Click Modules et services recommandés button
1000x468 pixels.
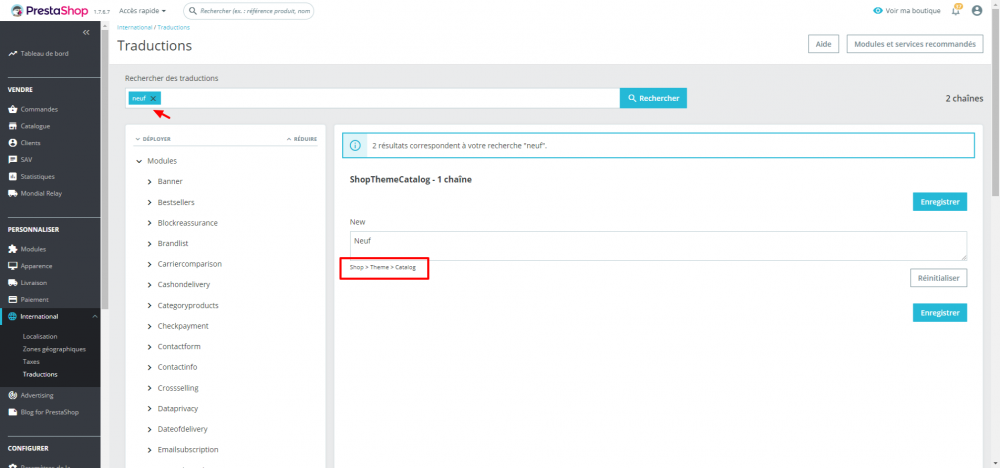915,44
